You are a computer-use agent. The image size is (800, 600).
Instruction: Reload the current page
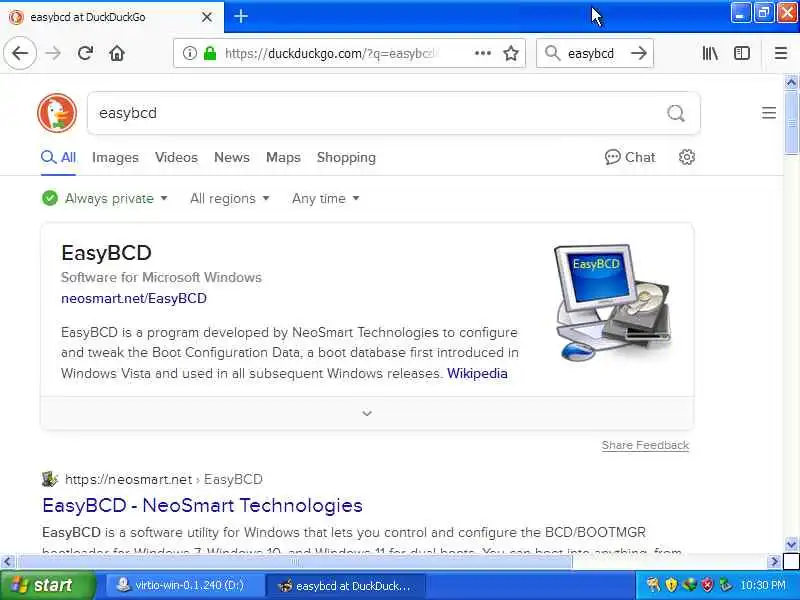click(x=85, y=53)
